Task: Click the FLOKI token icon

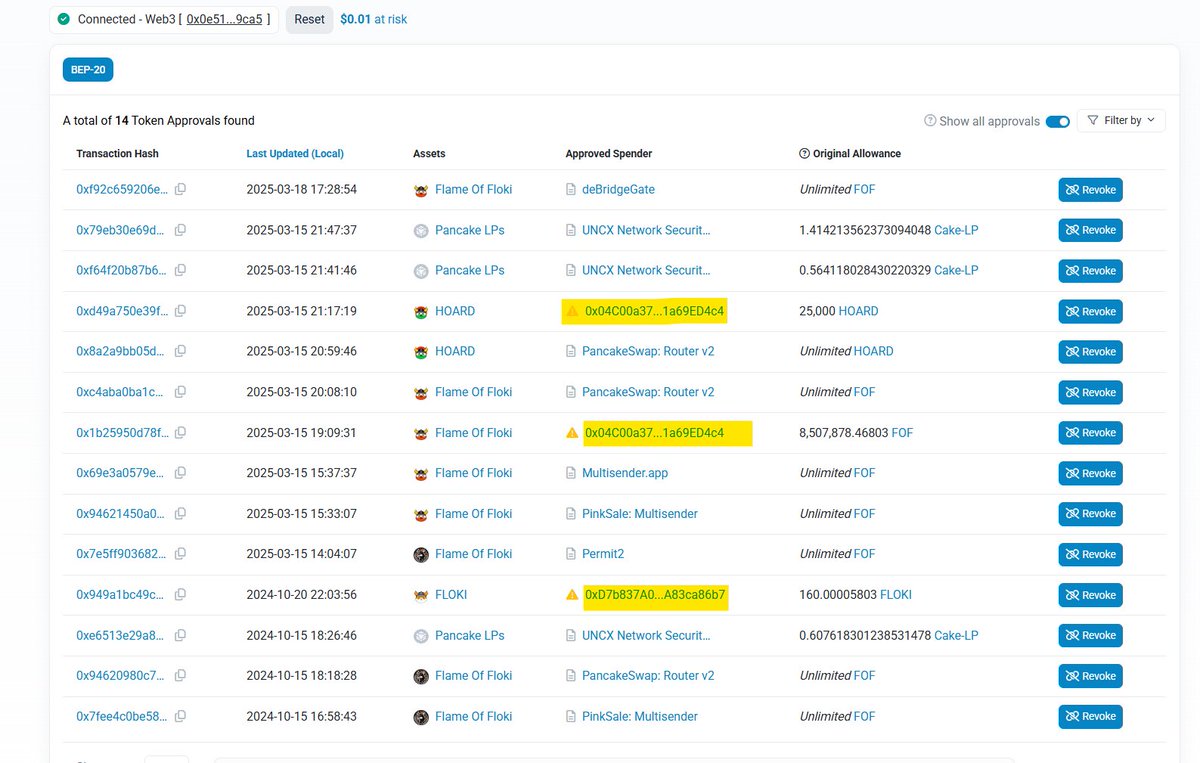Action: click(x=421, y=595)
